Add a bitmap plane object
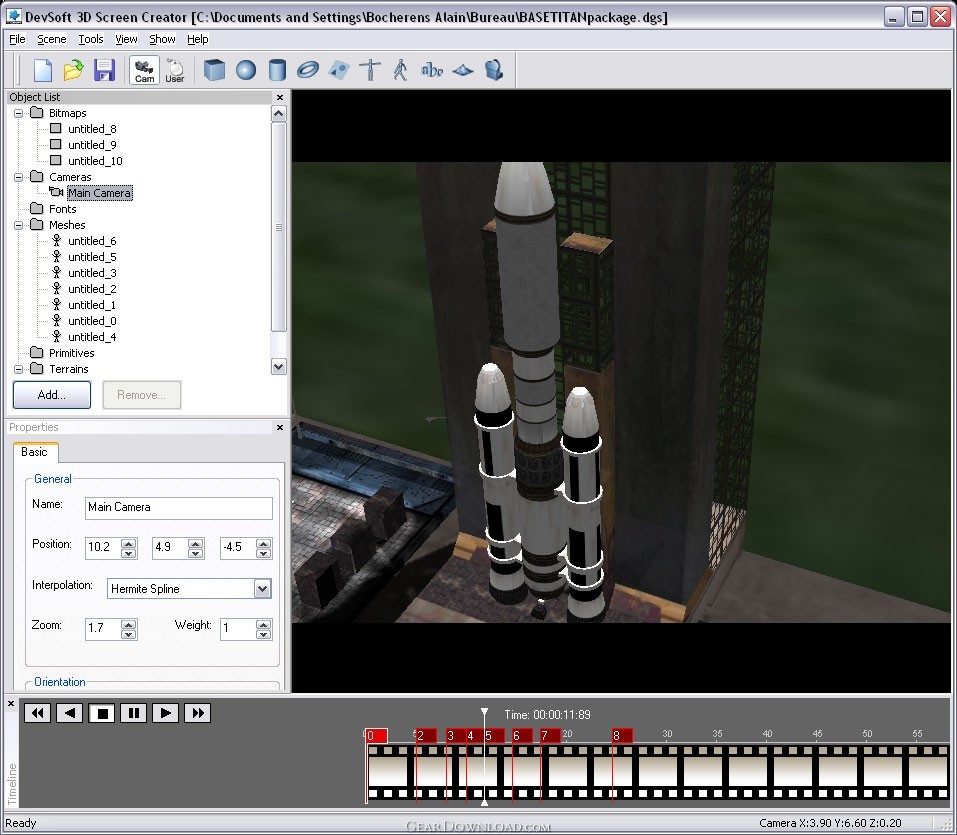This screenshot has width=957, height=835. (x=339, y=70)
